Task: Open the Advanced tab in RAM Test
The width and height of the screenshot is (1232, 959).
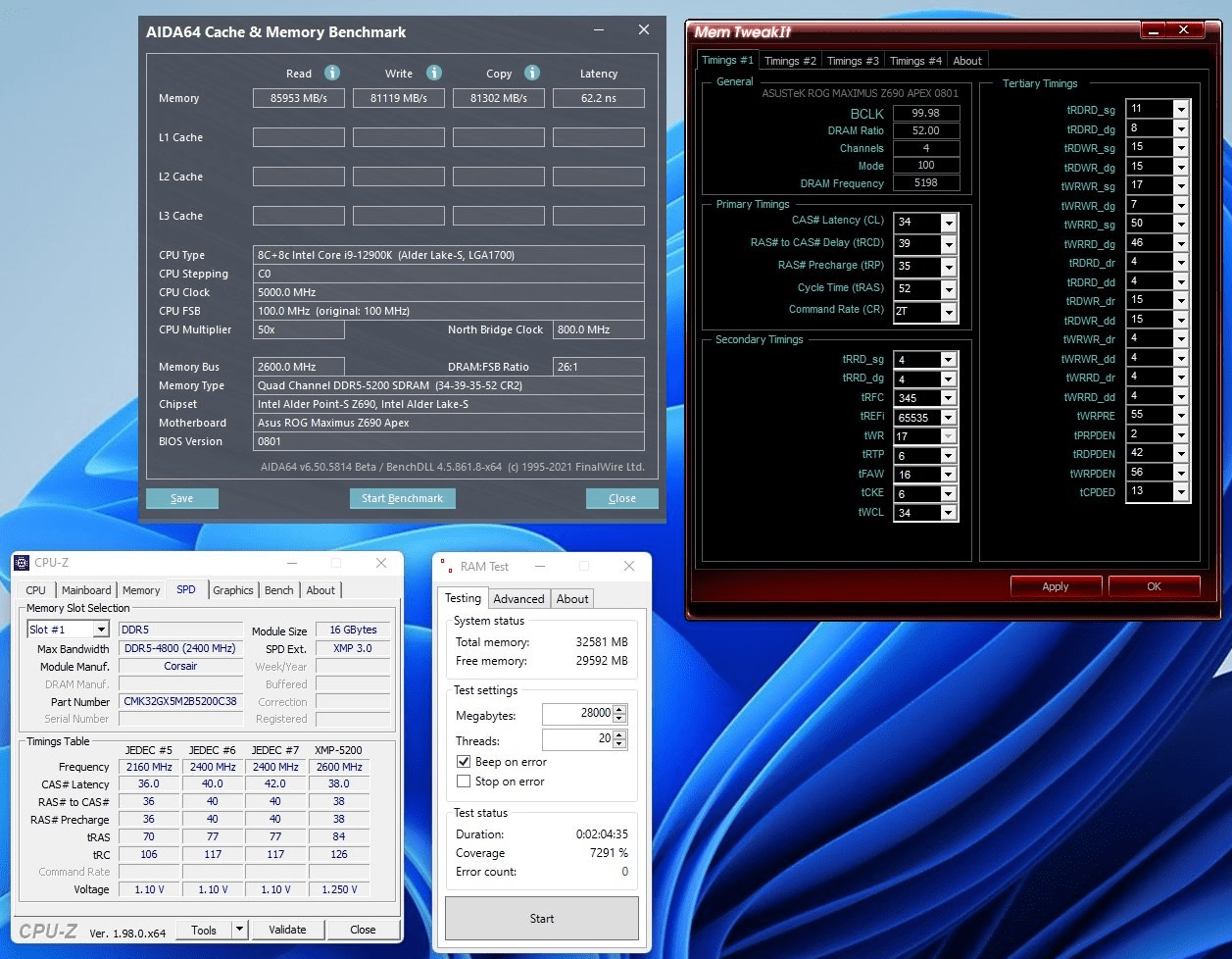Action: pyautogui.click(x=518, y=599)
